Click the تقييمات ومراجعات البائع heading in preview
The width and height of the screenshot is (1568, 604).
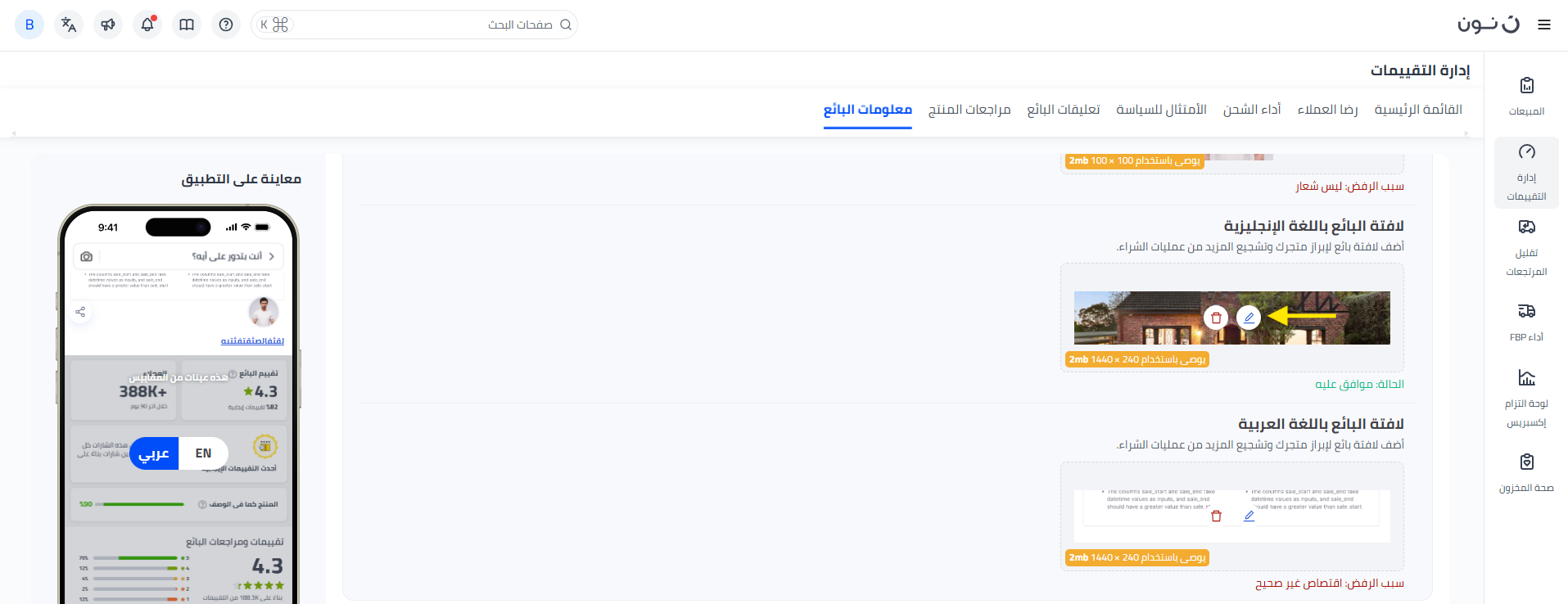[x=235, y=542]
